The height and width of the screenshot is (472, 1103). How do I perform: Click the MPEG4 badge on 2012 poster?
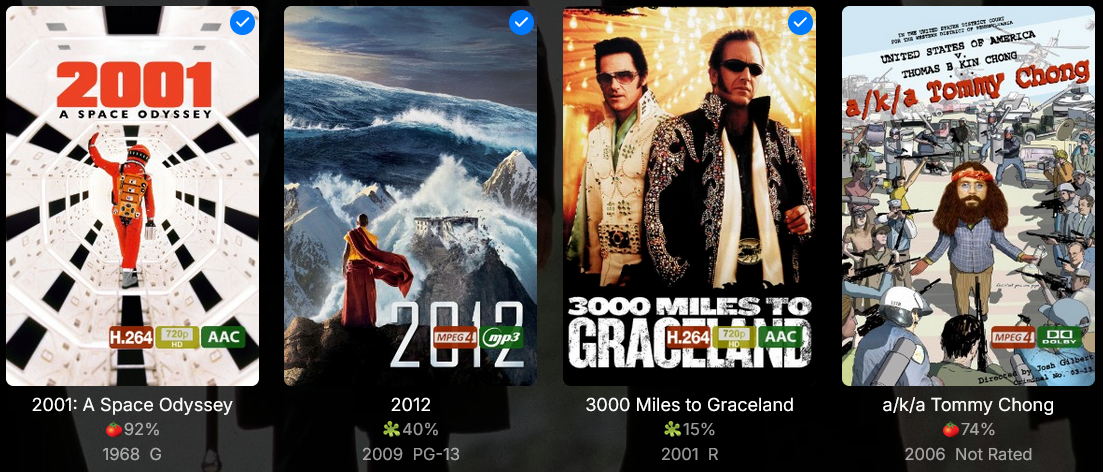tap(455, 337)
